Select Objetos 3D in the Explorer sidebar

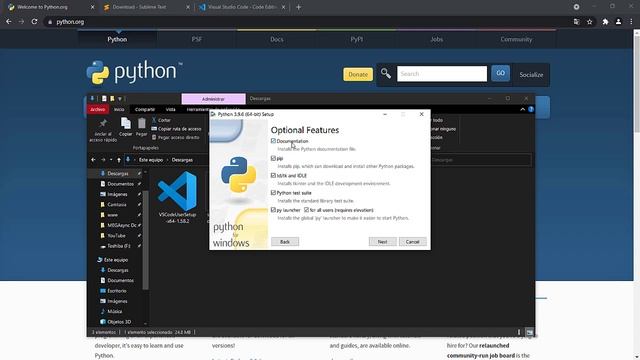pyautogui.click(x=118, y=322)
